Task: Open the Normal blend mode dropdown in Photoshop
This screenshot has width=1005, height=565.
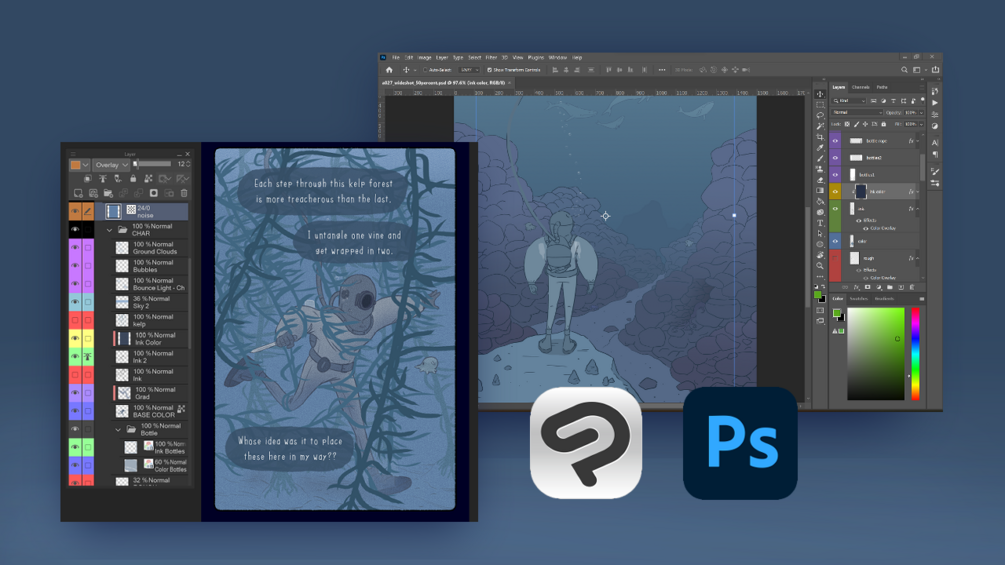Action: click(x=856, y=112)
